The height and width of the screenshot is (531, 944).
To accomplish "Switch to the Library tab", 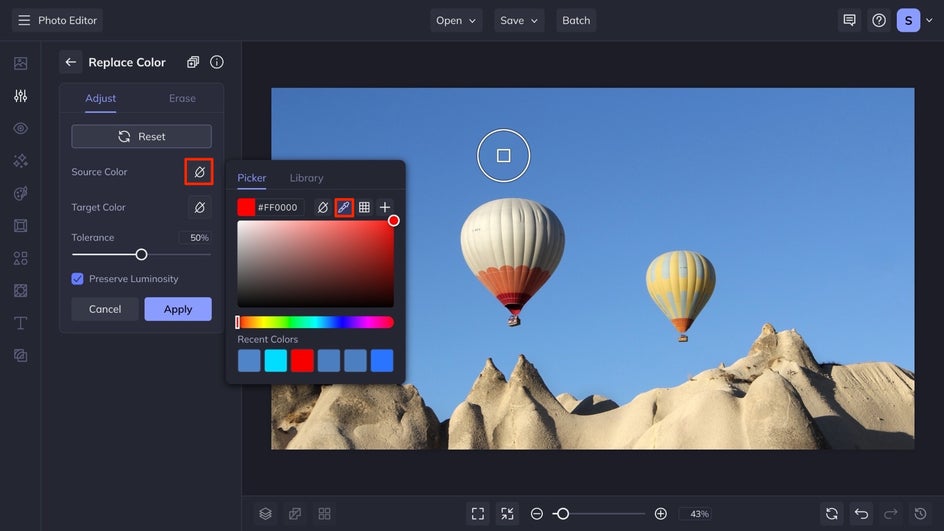I will (306, 178).
